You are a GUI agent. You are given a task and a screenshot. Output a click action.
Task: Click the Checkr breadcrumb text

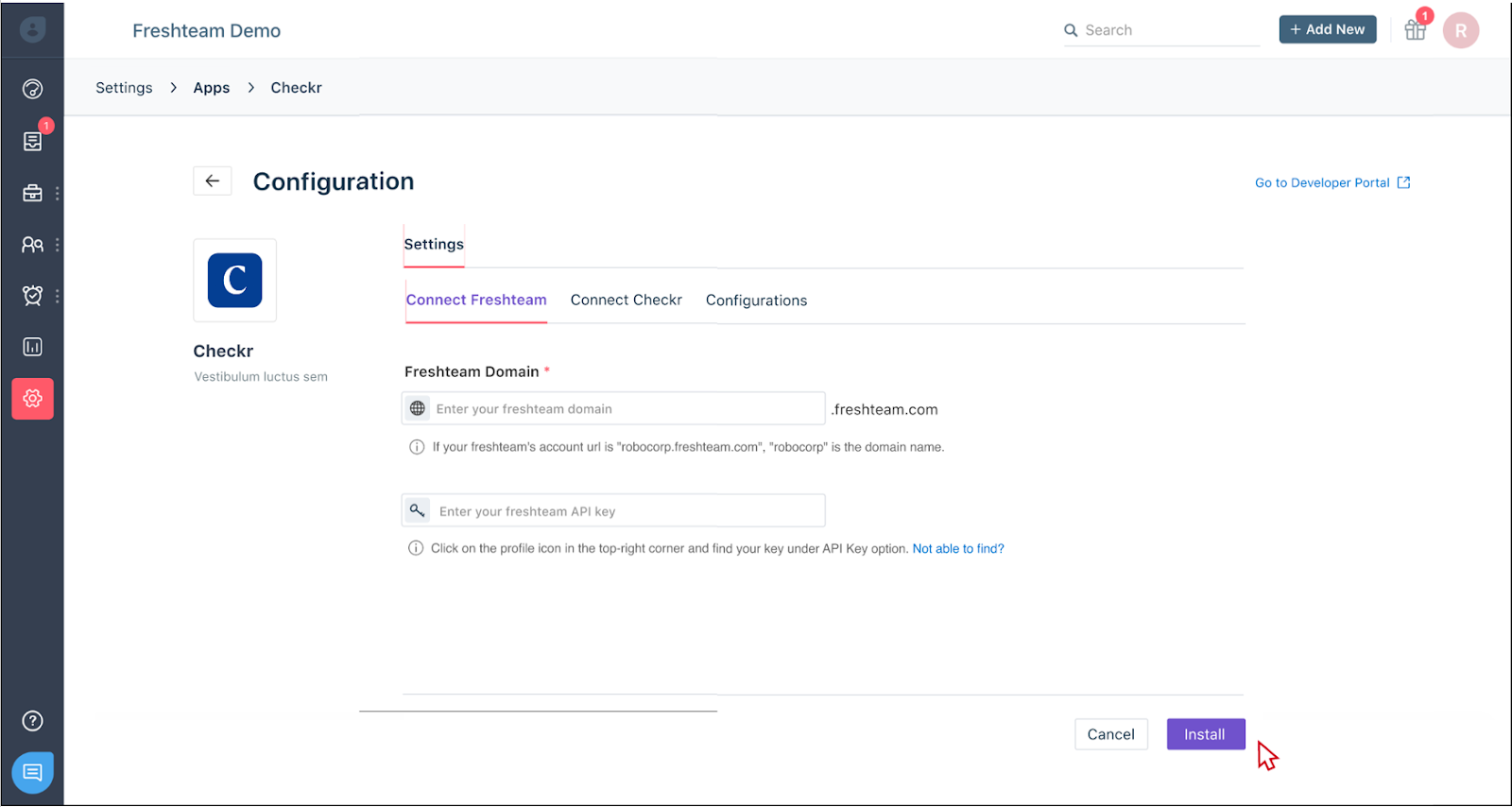pyautogui.click(x=297, y=87)
